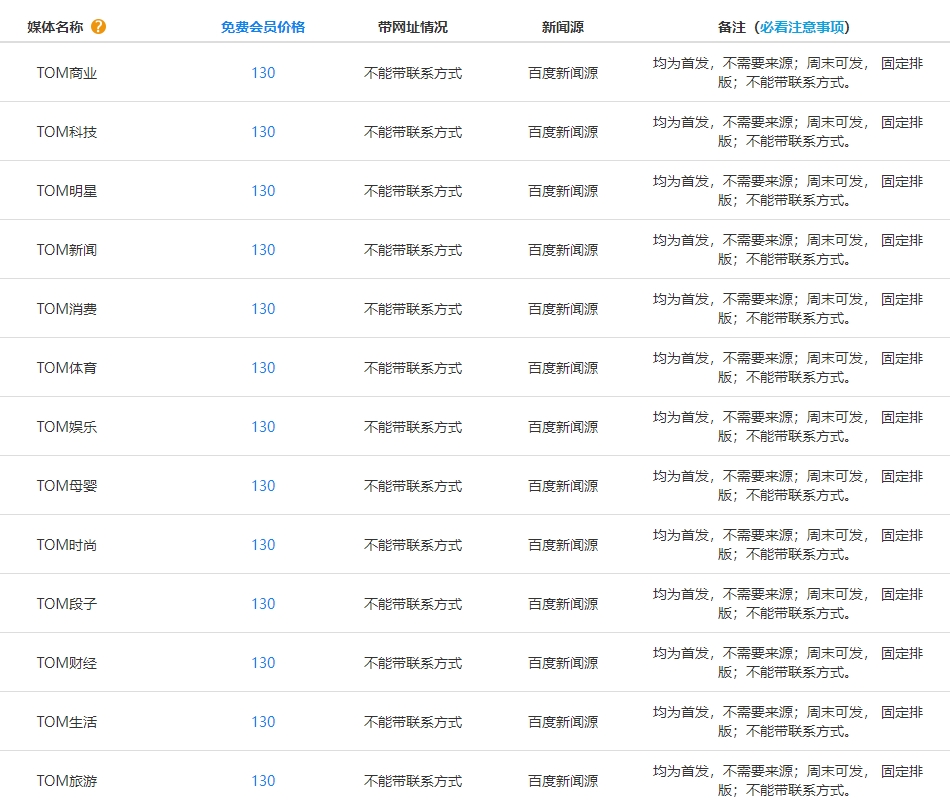This screenshot has width=950, height=803.
Task: Select the TOM明星 media name
Action: click(x=67, y=191)
